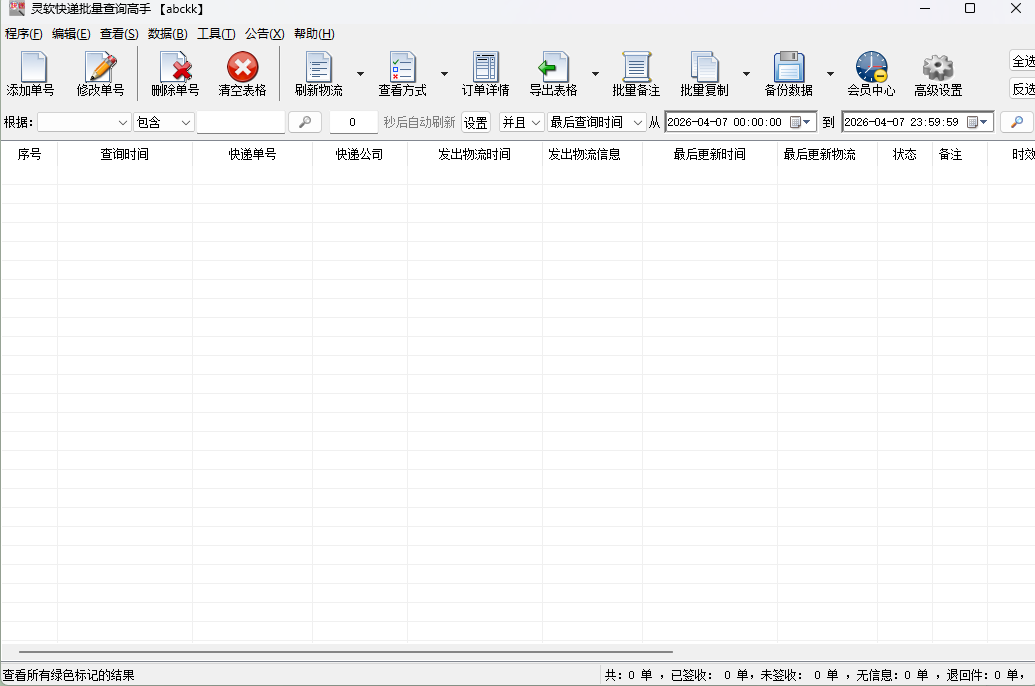Click the 批量备注 batch remark icon
The height and width of the screenshot is (686, 1035).
coord(636,68)
